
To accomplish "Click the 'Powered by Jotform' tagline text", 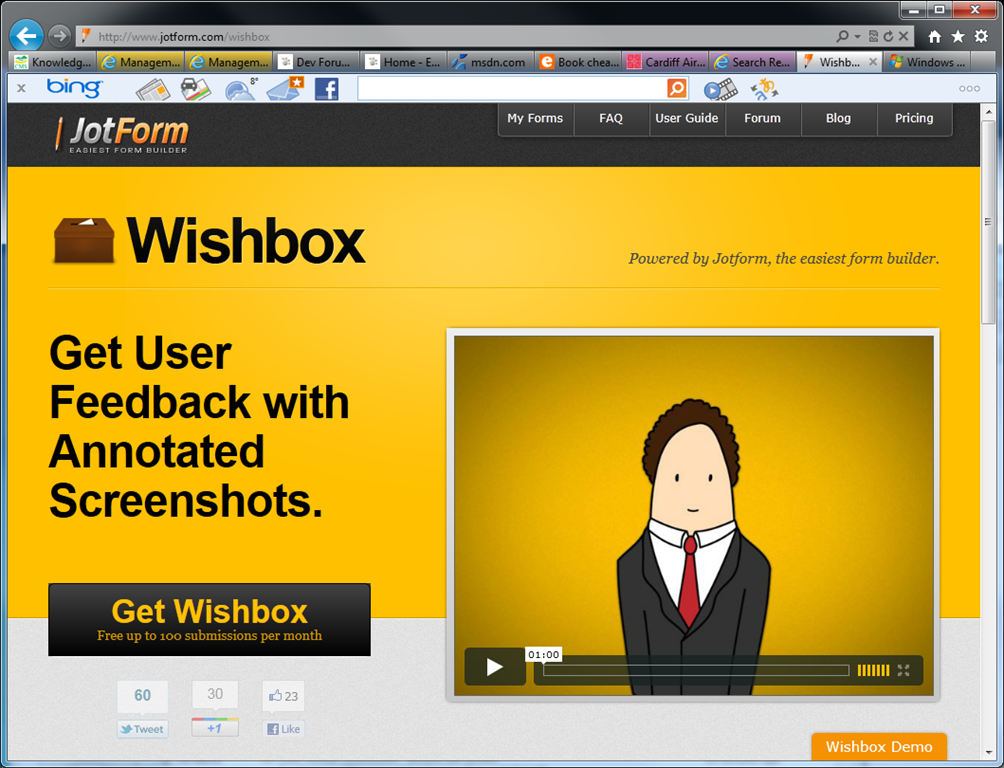I will [784, 259].
